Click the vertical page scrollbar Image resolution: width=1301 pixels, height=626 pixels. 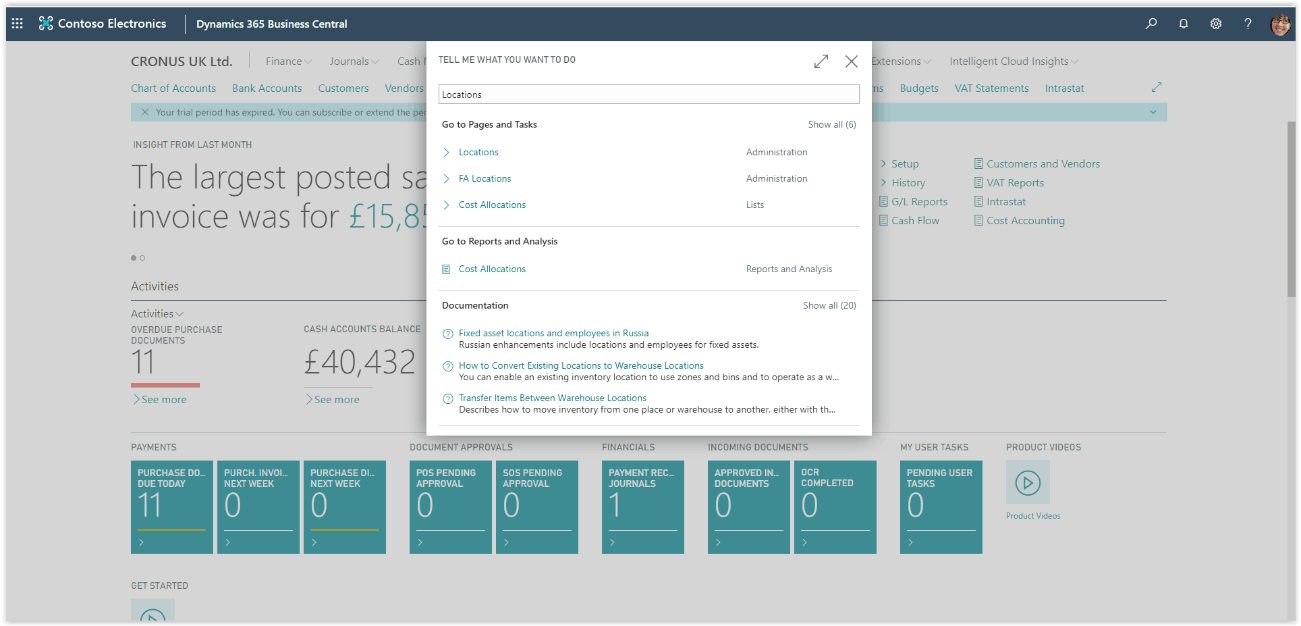pos(1291,210)
